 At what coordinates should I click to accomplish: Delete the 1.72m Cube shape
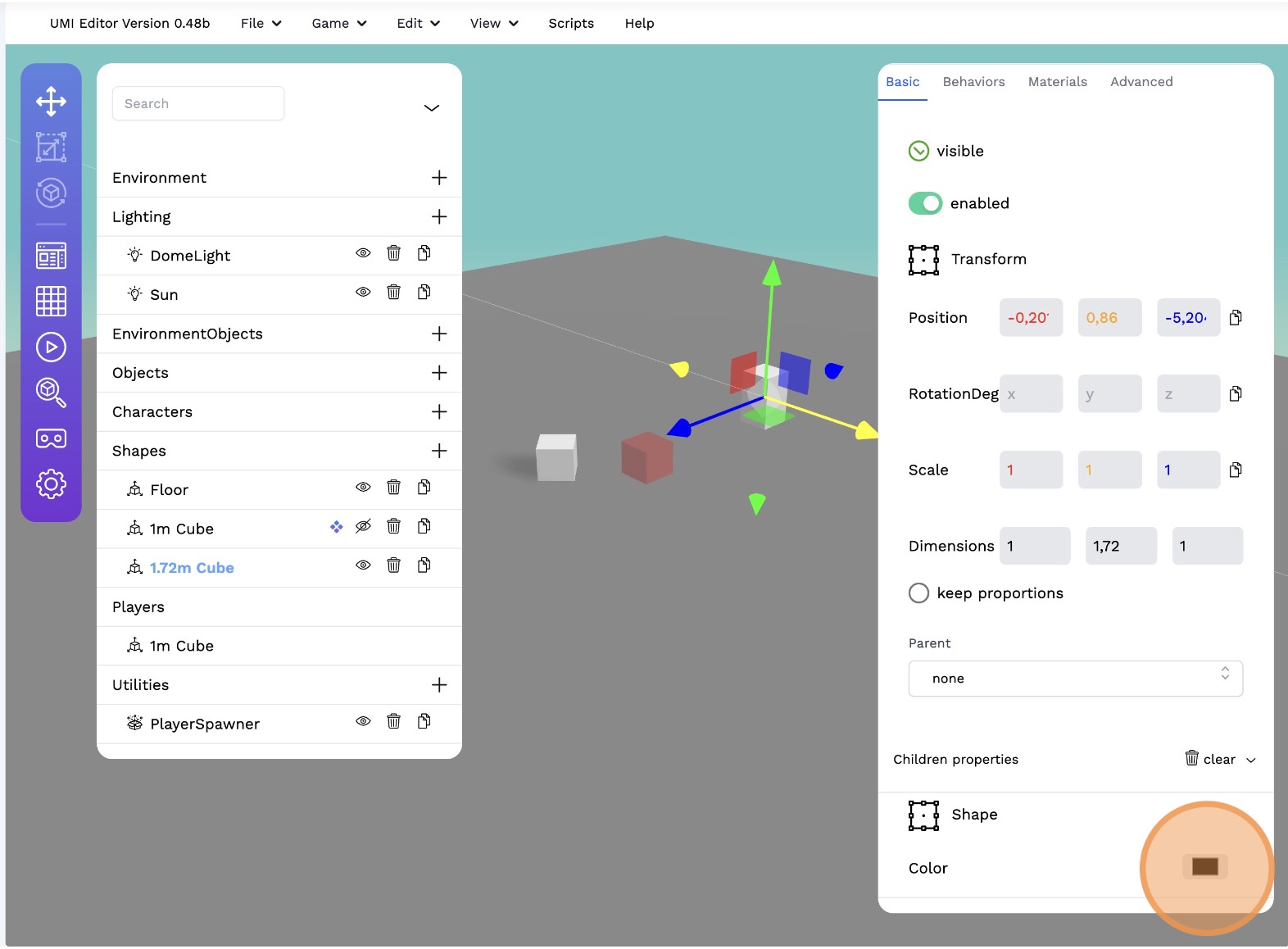point(393,565)
